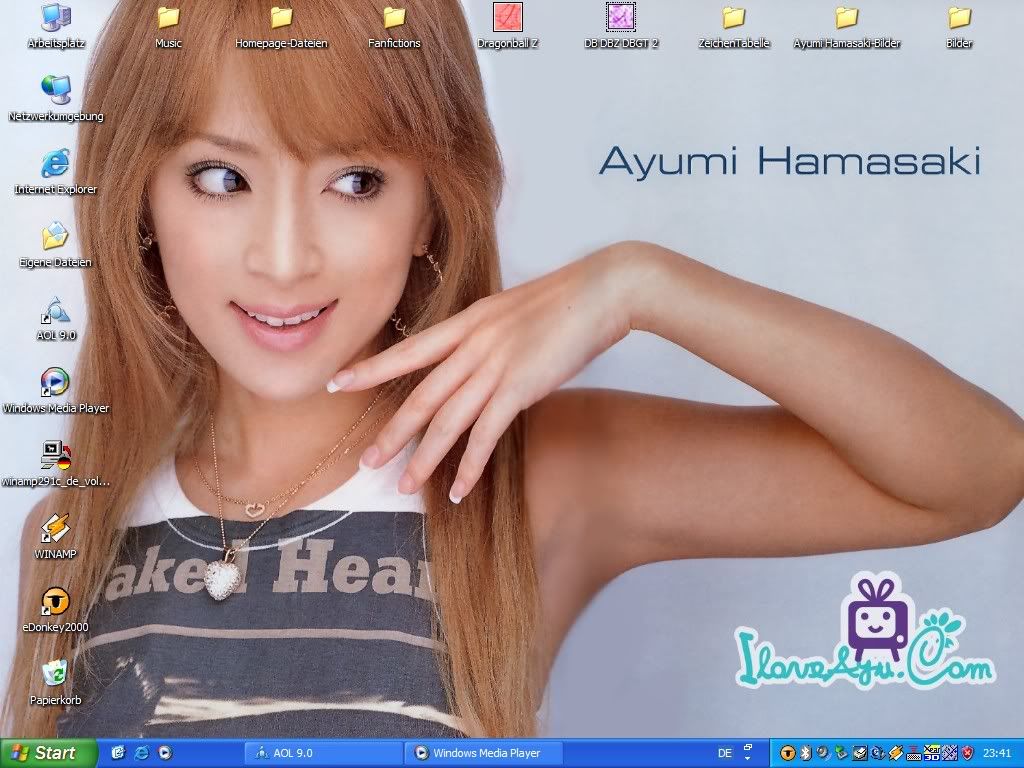
Task: Open the DE language bar indicator
Action: (x=725, y=753)
